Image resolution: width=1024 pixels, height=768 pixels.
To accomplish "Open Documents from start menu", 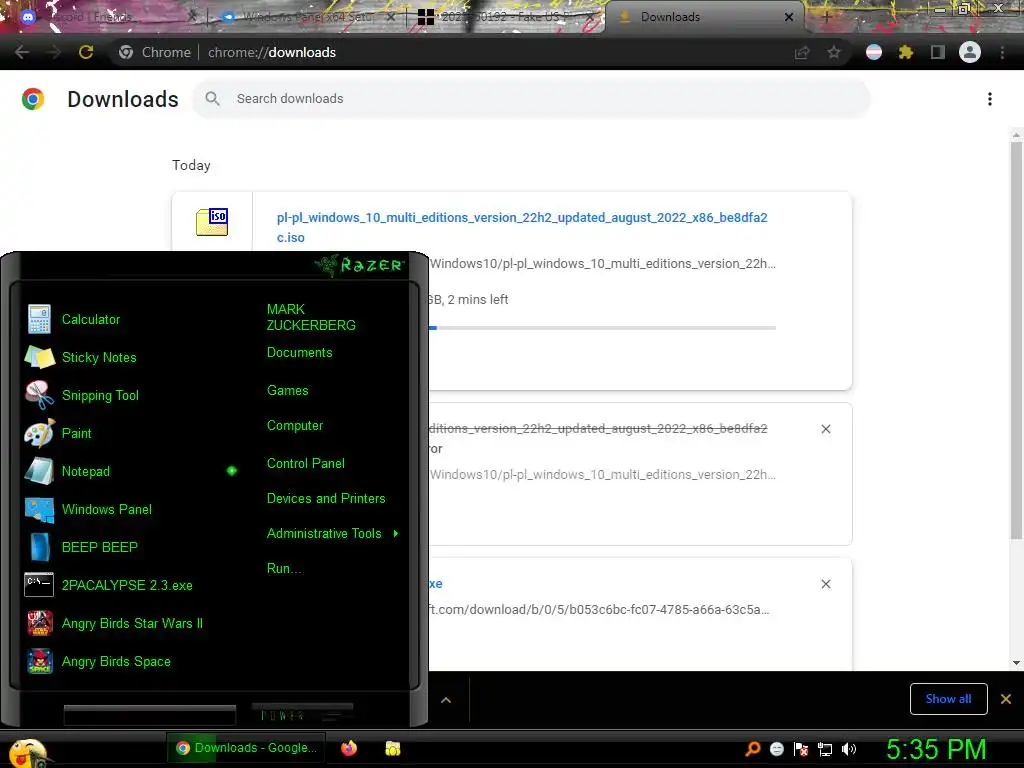I will tap(299, 353).
